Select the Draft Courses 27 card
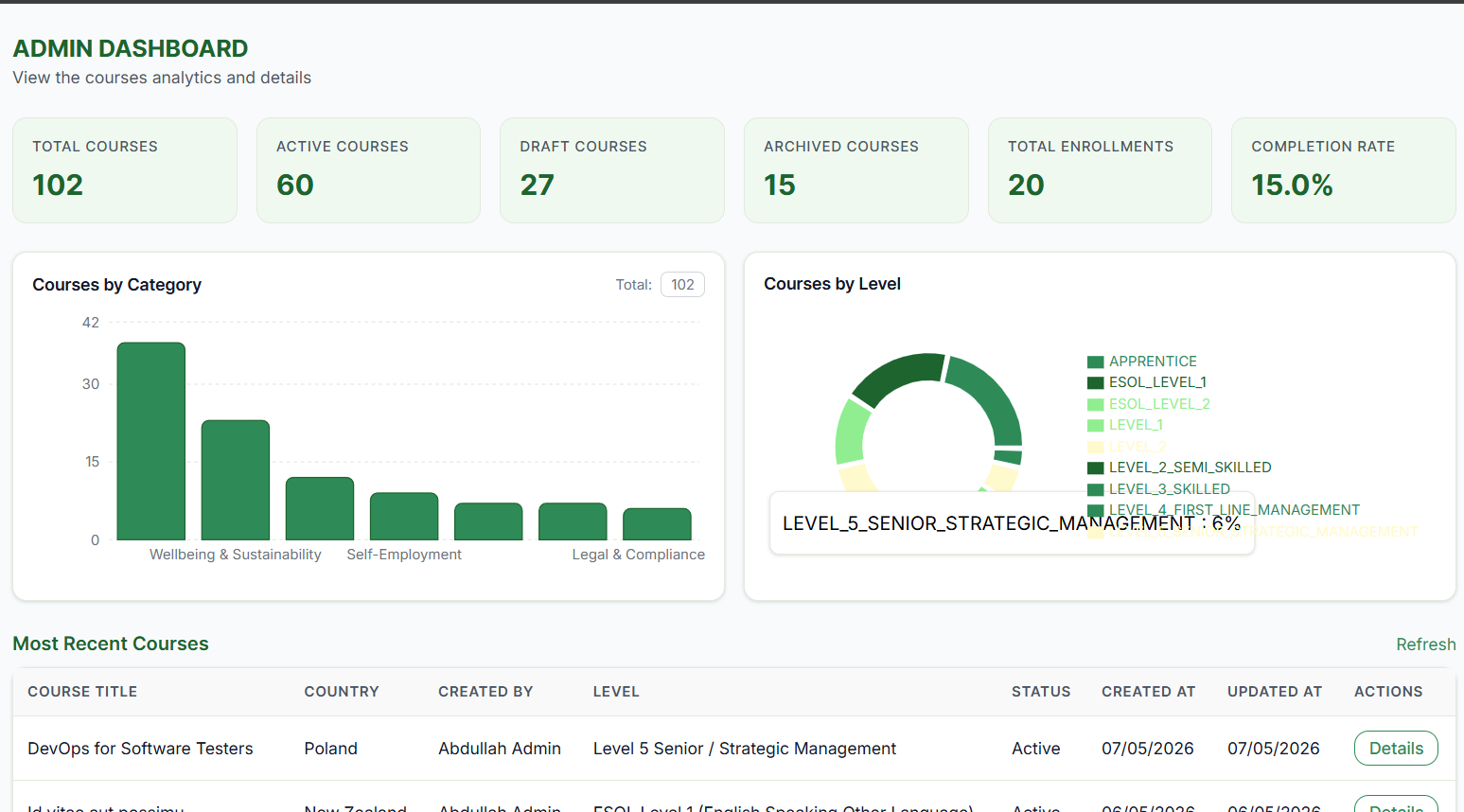The width and height of the screenshot is (1464, 812). pyautogui.click(x=612, y=170)
